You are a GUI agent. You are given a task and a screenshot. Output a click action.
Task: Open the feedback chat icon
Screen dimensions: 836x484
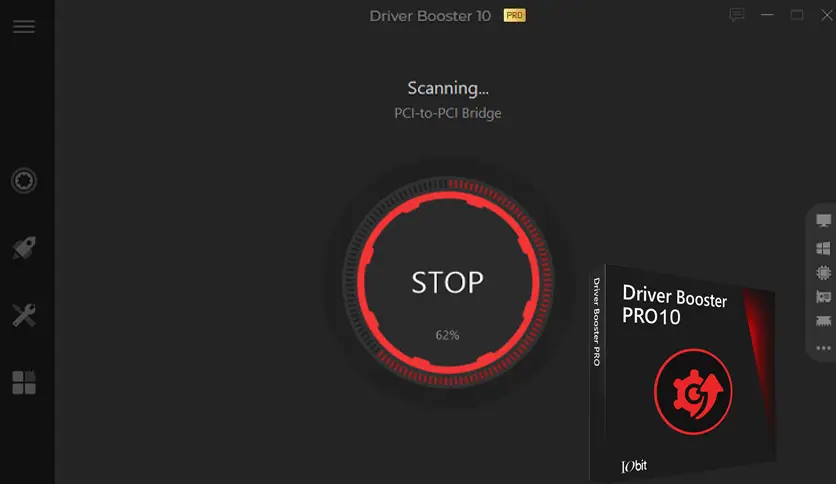click(x=737, y=15)
